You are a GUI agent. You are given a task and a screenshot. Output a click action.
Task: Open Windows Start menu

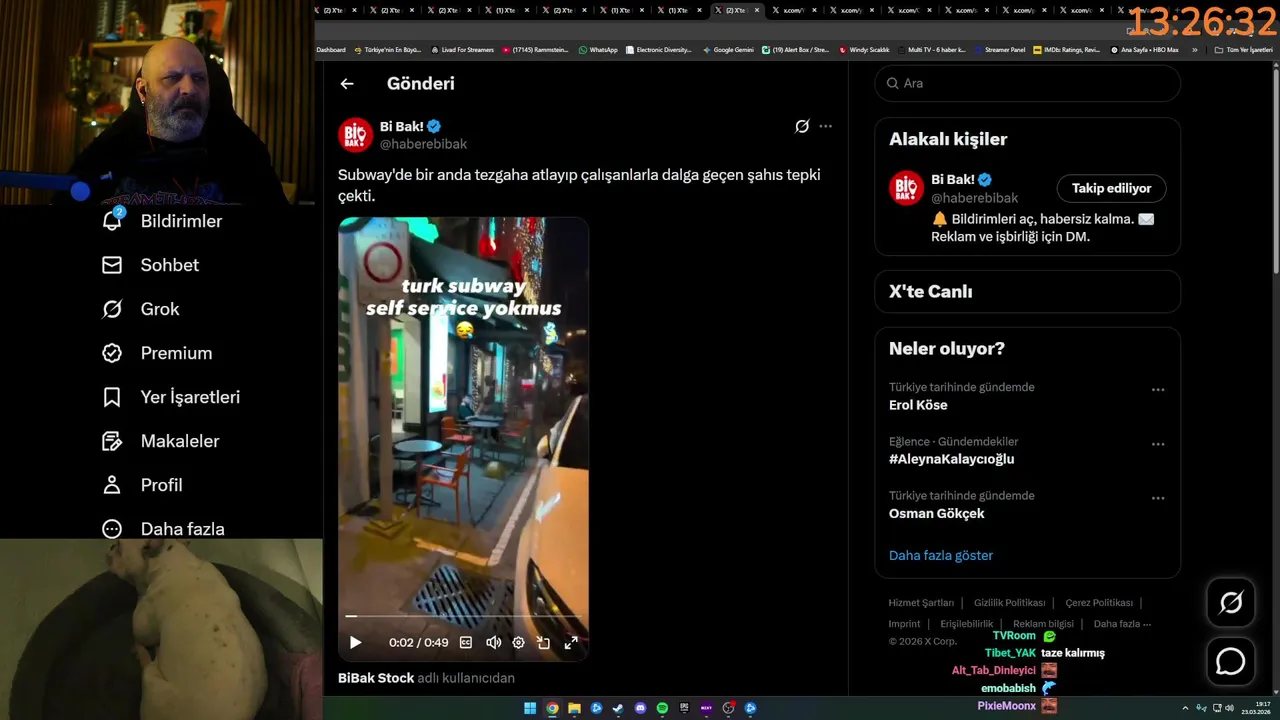530,708
